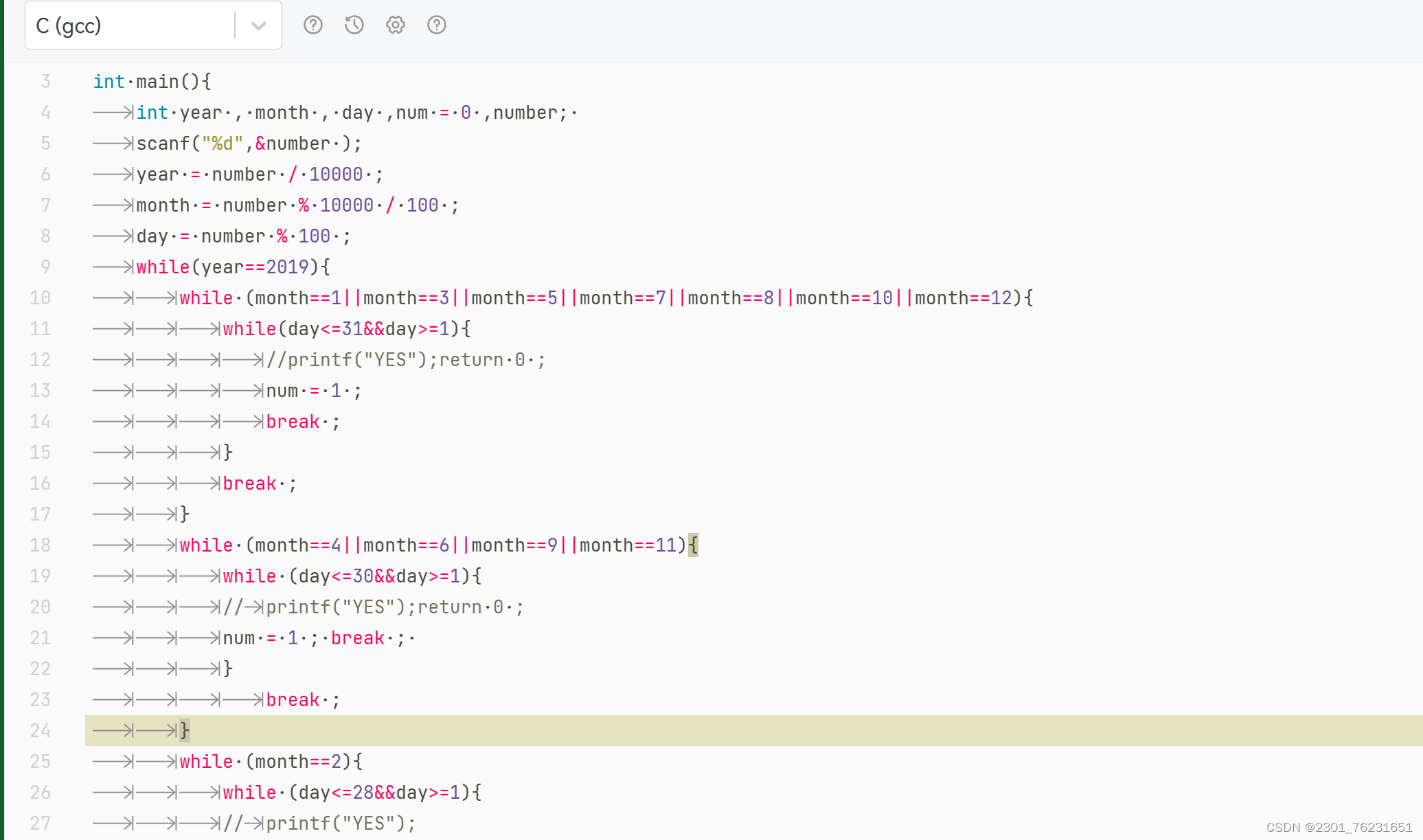Click the last help icon after the gear
This screenshot has width=1423, height=840.
click(x=437, y=25)
